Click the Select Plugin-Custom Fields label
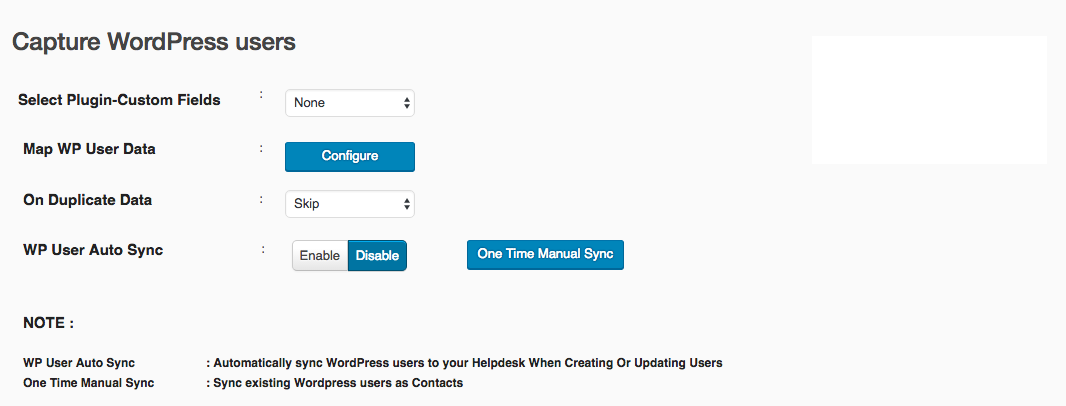The width and height of the screenshot is (1066, 406). click(x=119, y=100)
